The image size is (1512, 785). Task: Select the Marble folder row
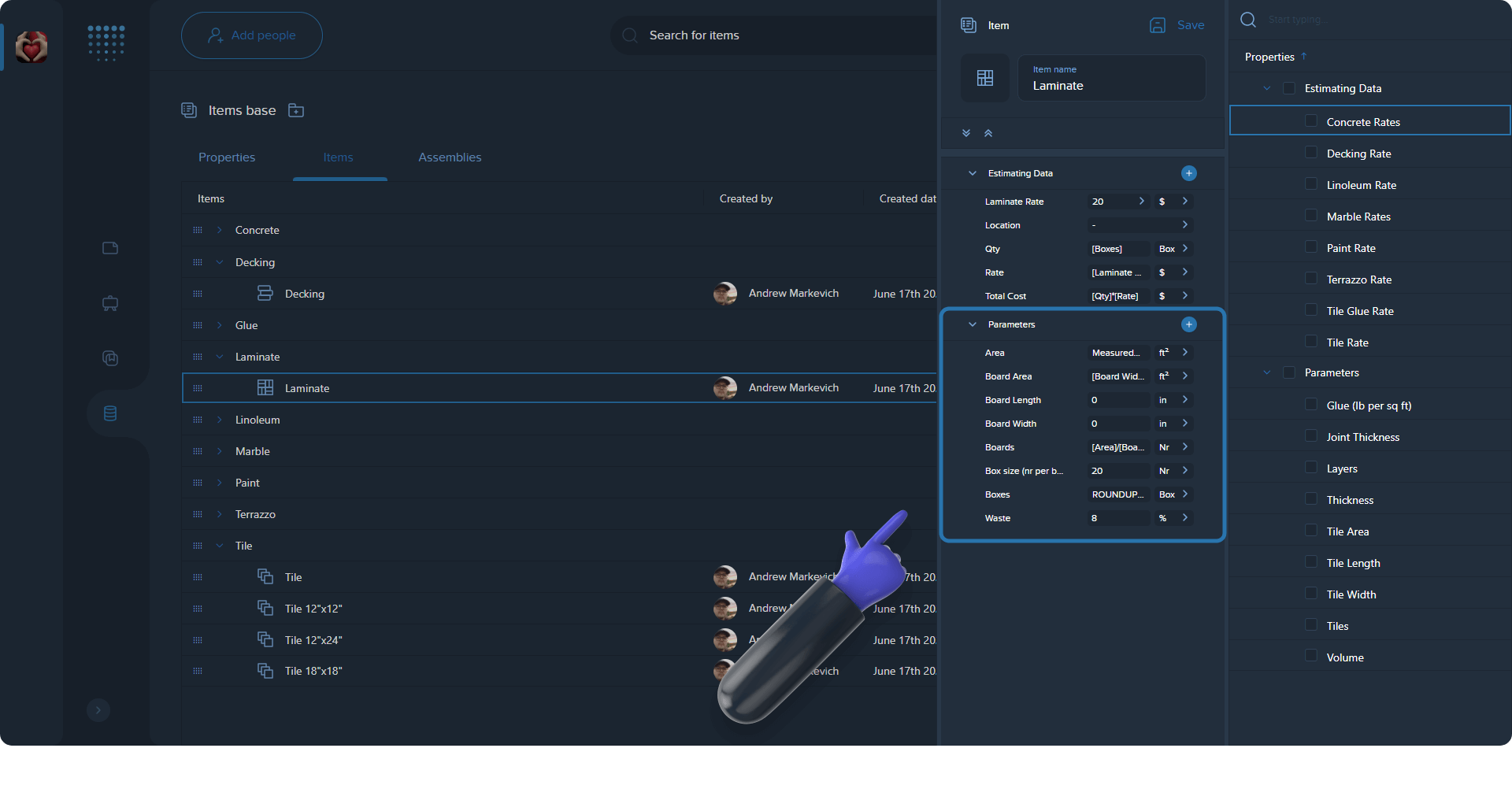[x=559, y=451]
